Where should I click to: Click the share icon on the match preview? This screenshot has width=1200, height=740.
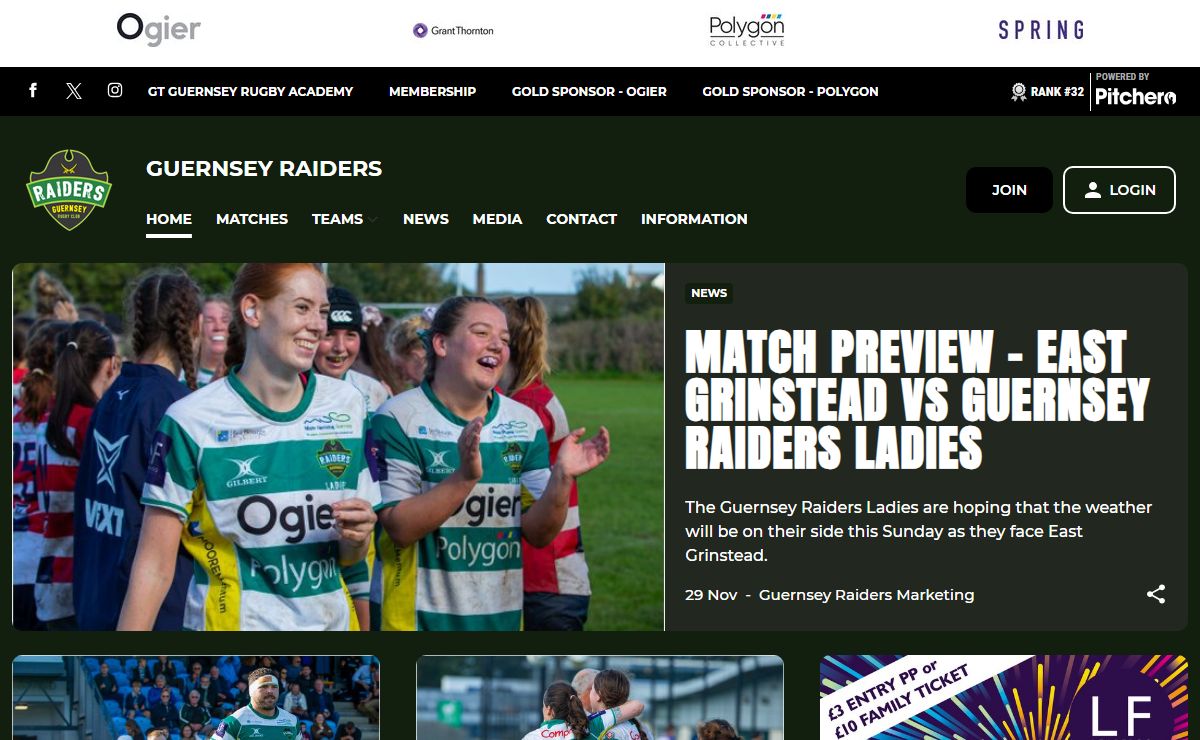1156,594
